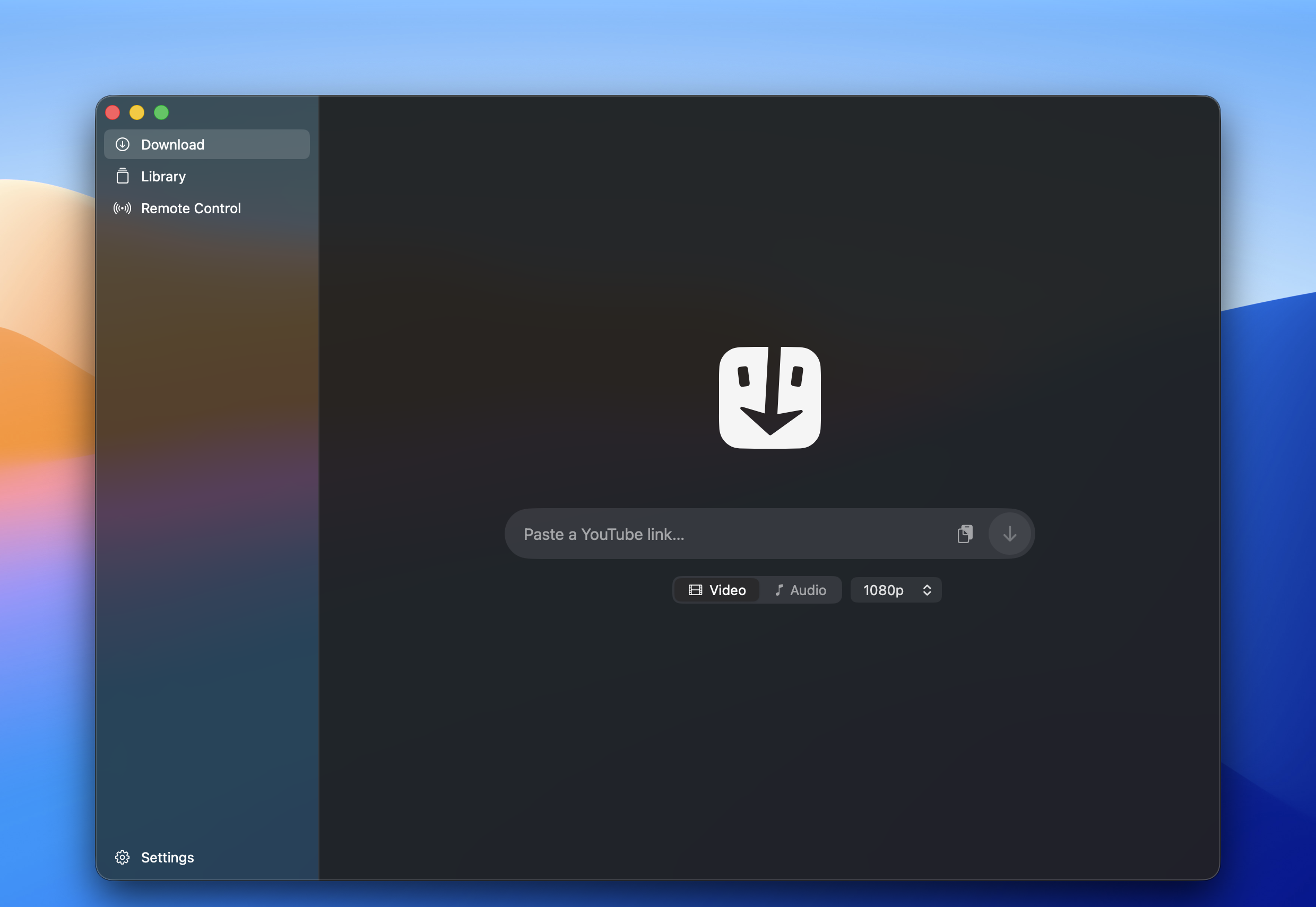Switch format to Video
The height and width of the screenshot is (907, 1316).
[717, 590]
